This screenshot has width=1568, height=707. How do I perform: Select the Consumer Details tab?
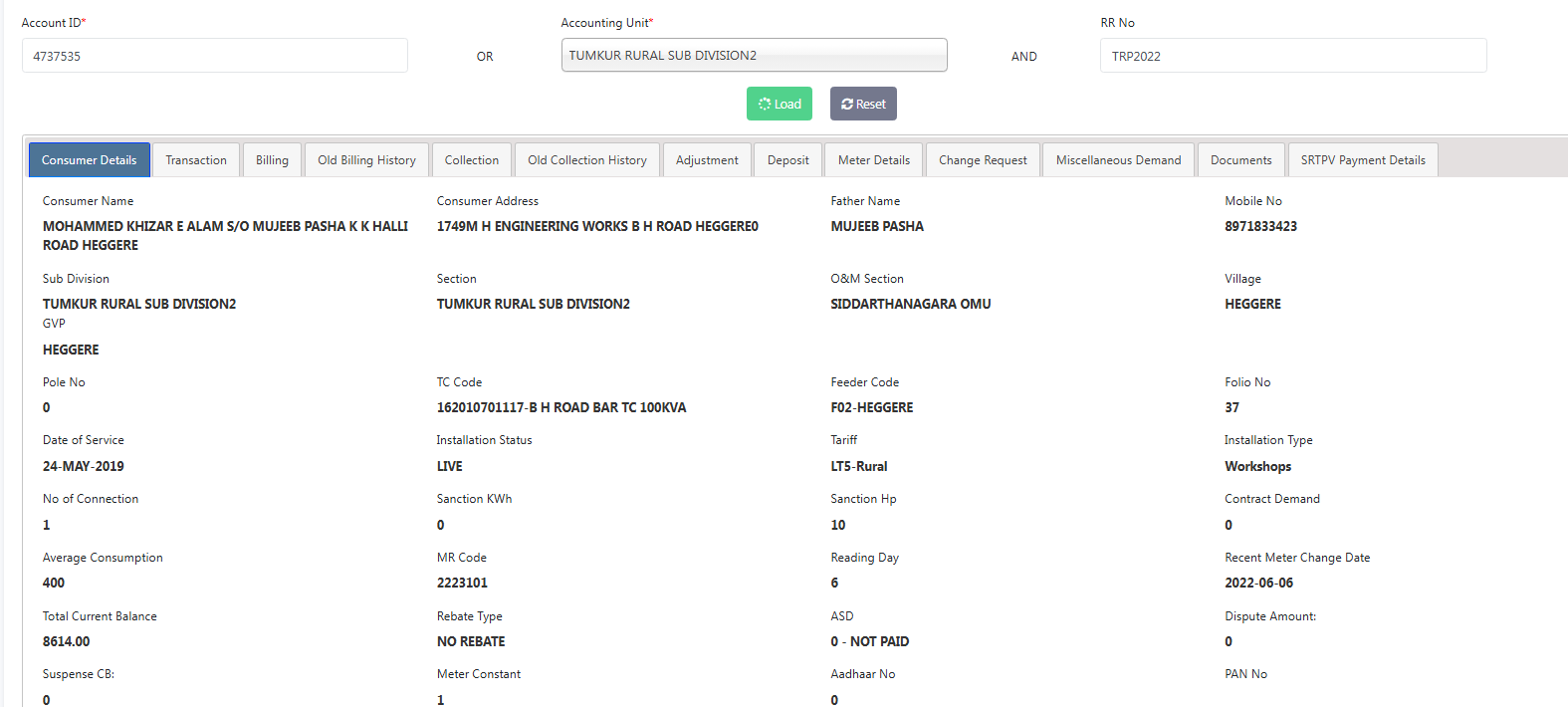click(90, 160)
